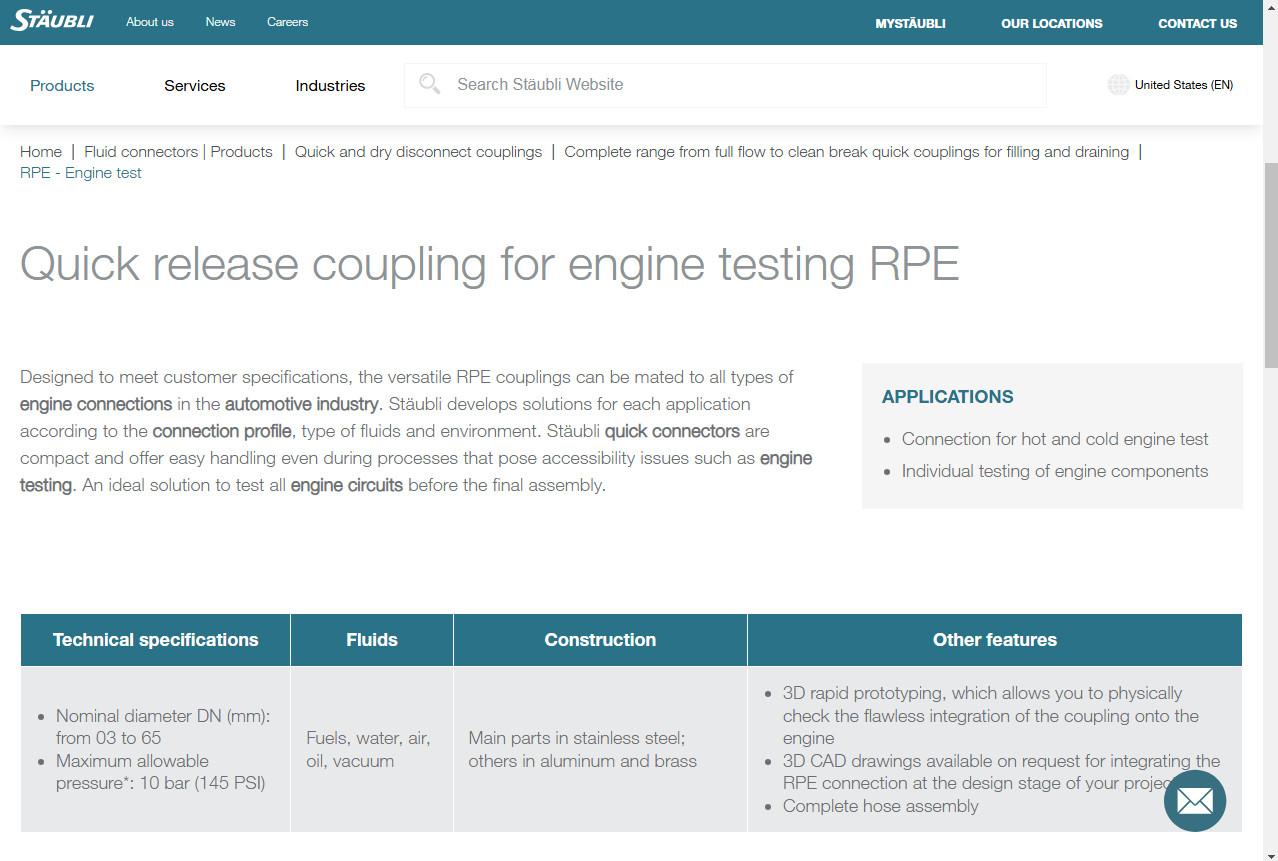Click the globe language icon
Screen dimensions: 1278x861
(x=1119, y=85)
